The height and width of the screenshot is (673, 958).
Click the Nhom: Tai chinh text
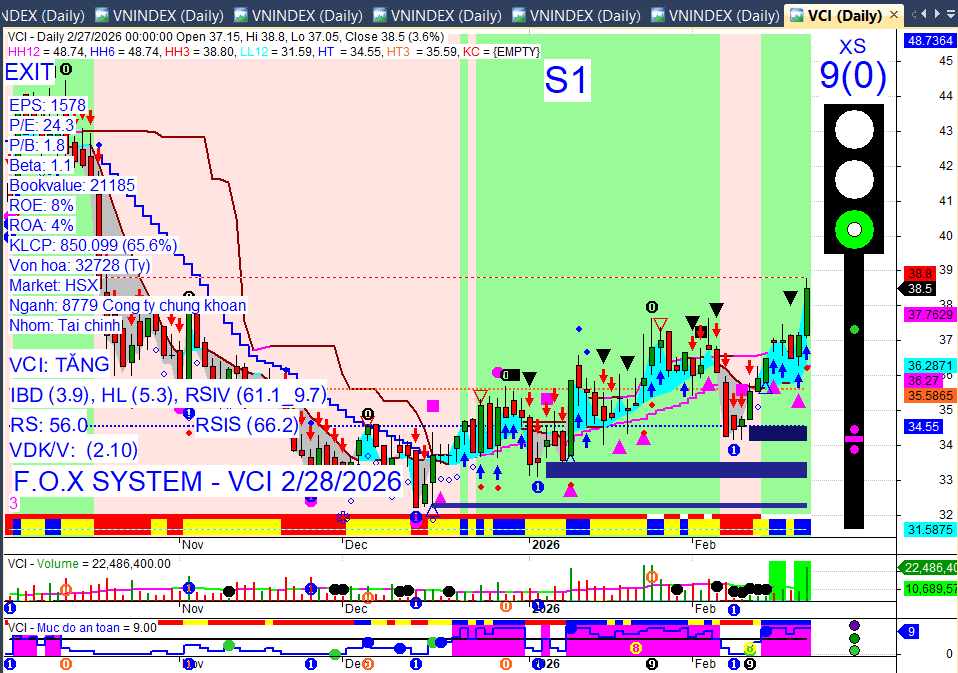[65, 326]
